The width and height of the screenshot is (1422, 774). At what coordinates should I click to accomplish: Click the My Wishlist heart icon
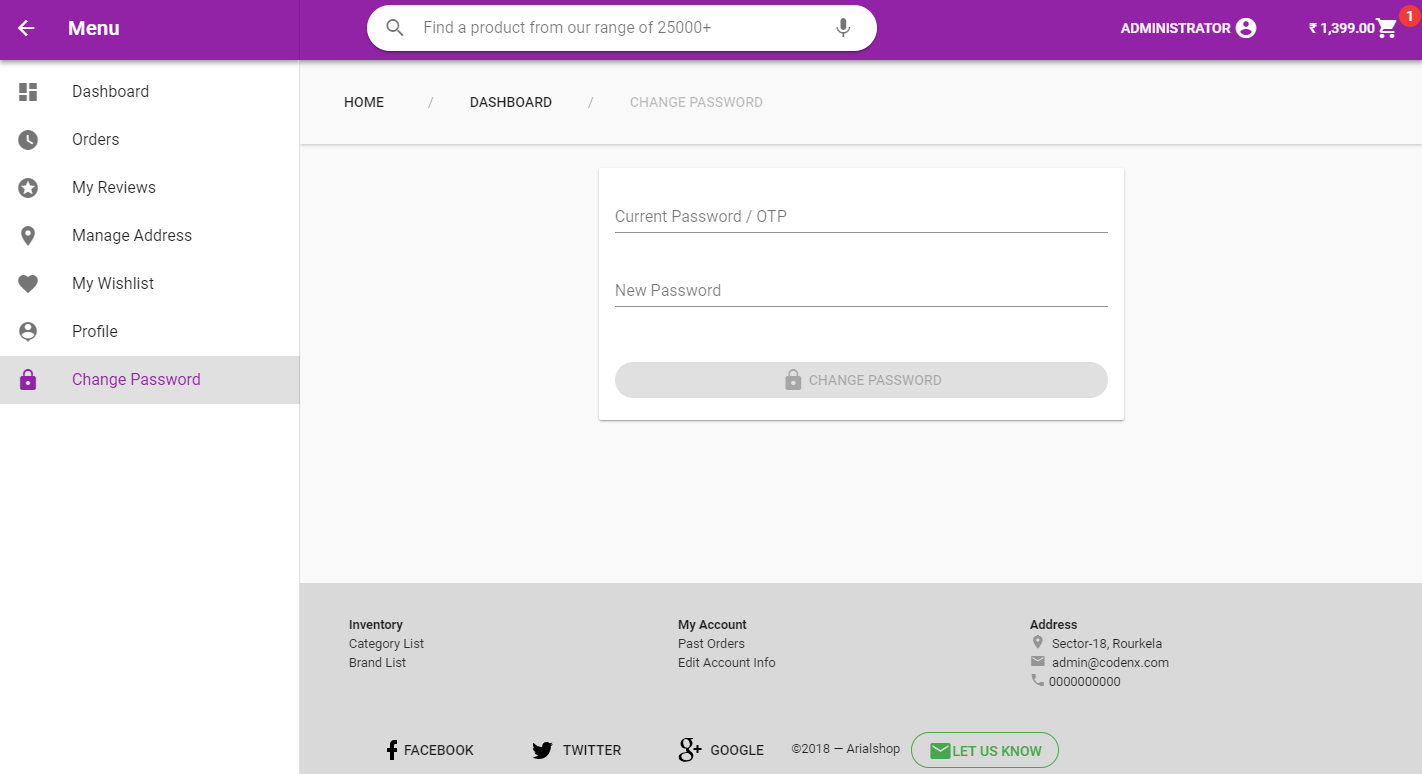tap(28, 284)
